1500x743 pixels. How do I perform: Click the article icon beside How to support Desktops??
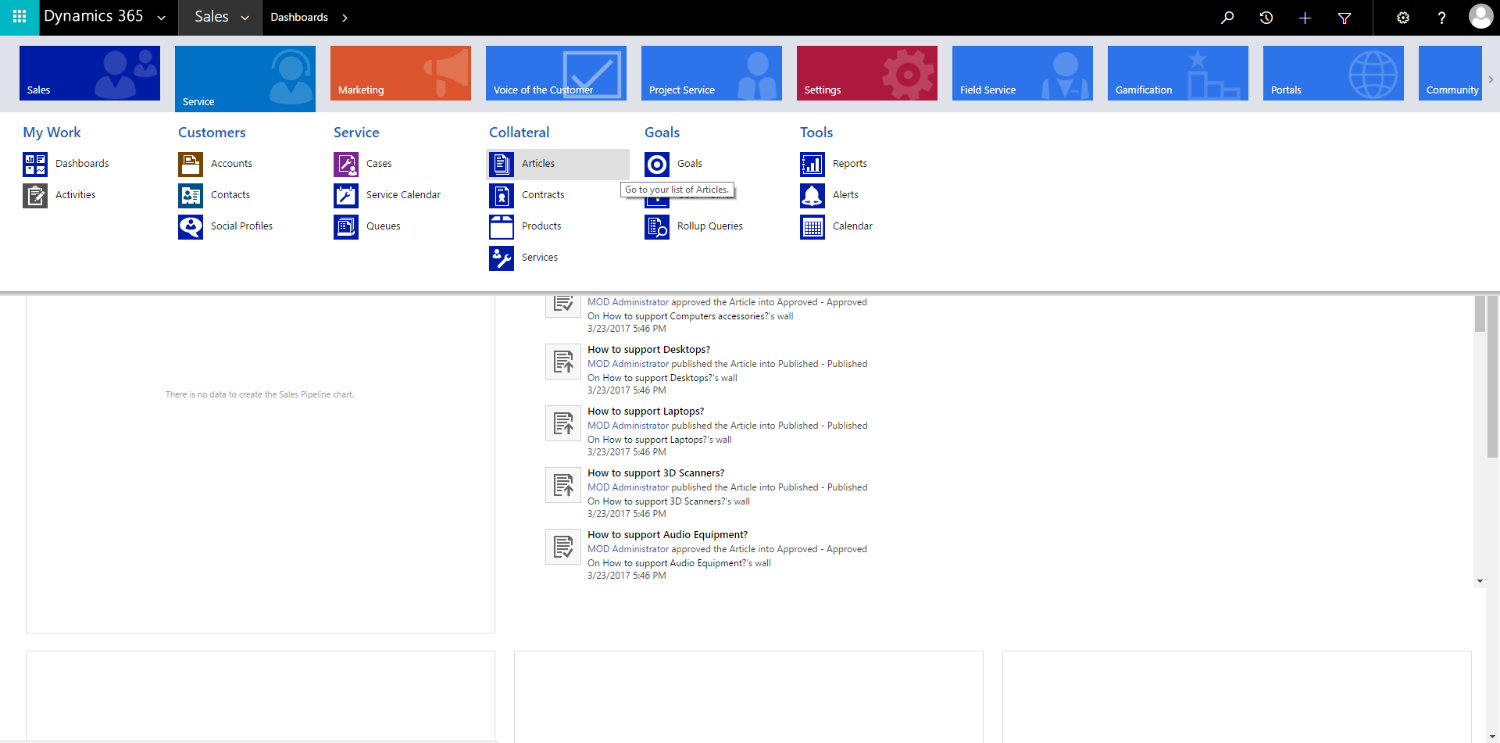(563, 361)
